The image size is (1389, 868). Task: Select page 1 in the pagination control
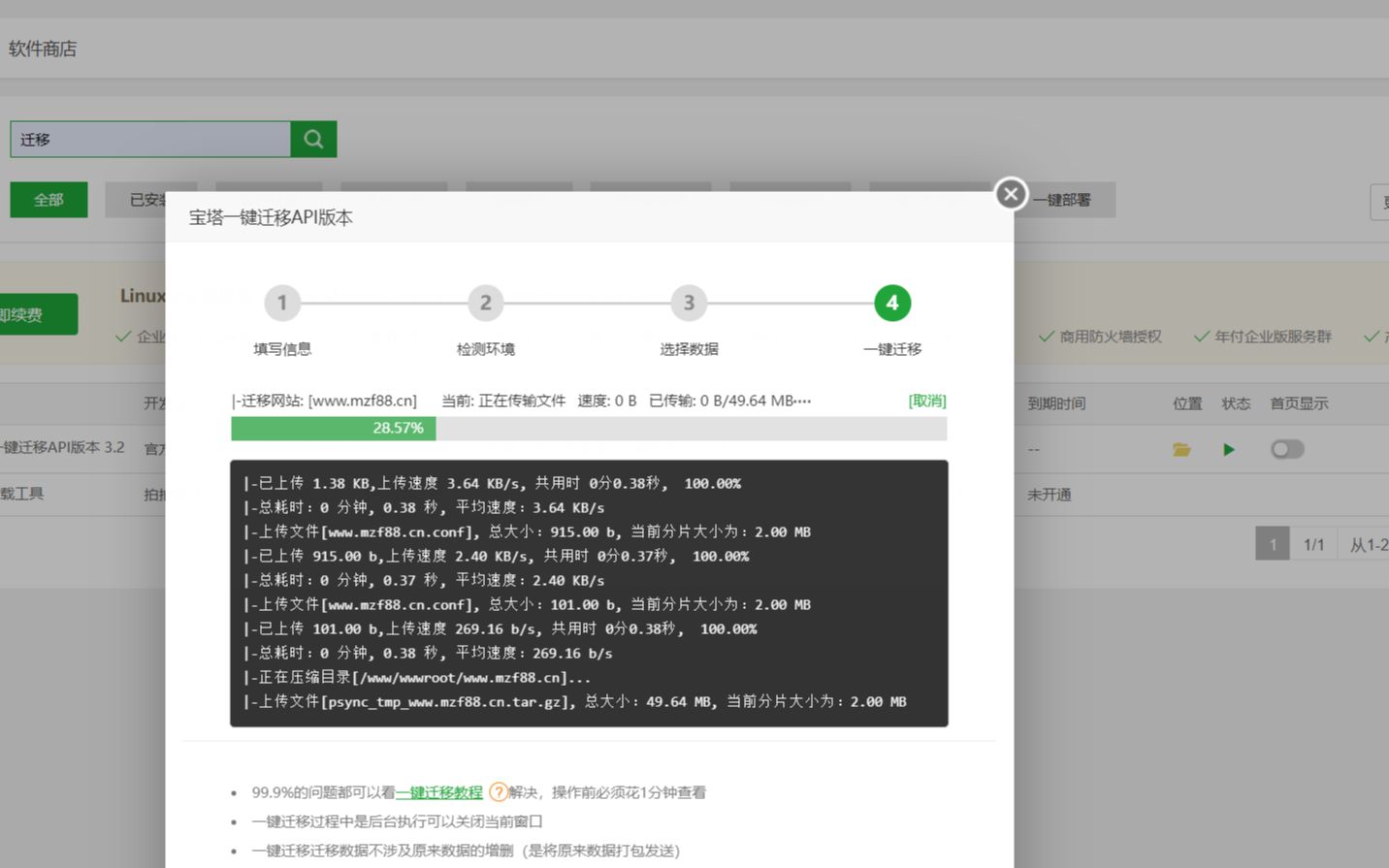tap(1272, 543)
